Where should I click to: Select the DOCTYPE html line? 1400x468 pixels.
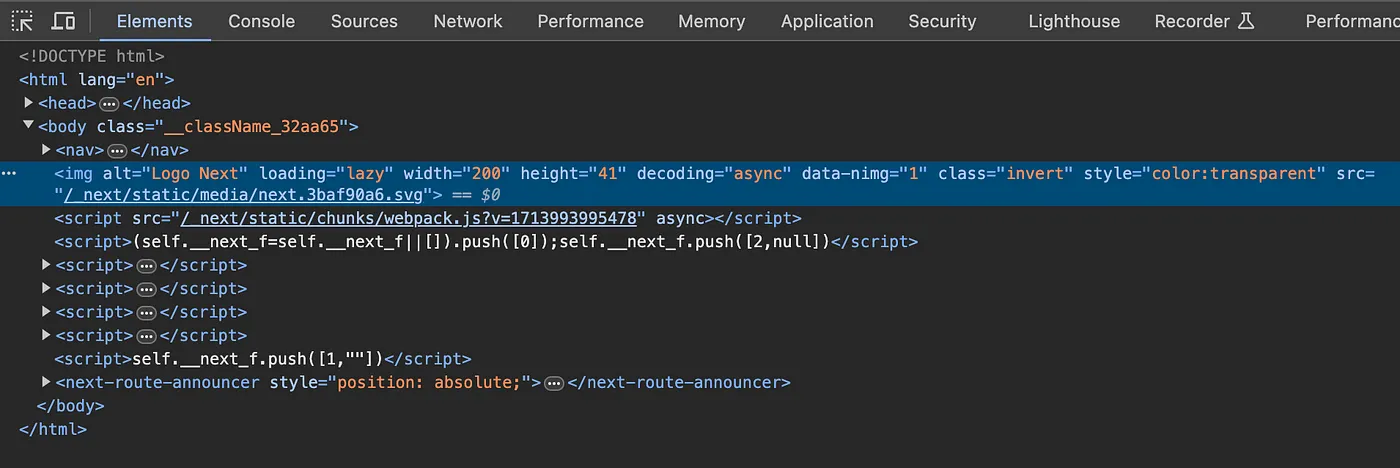click(91, 57)
